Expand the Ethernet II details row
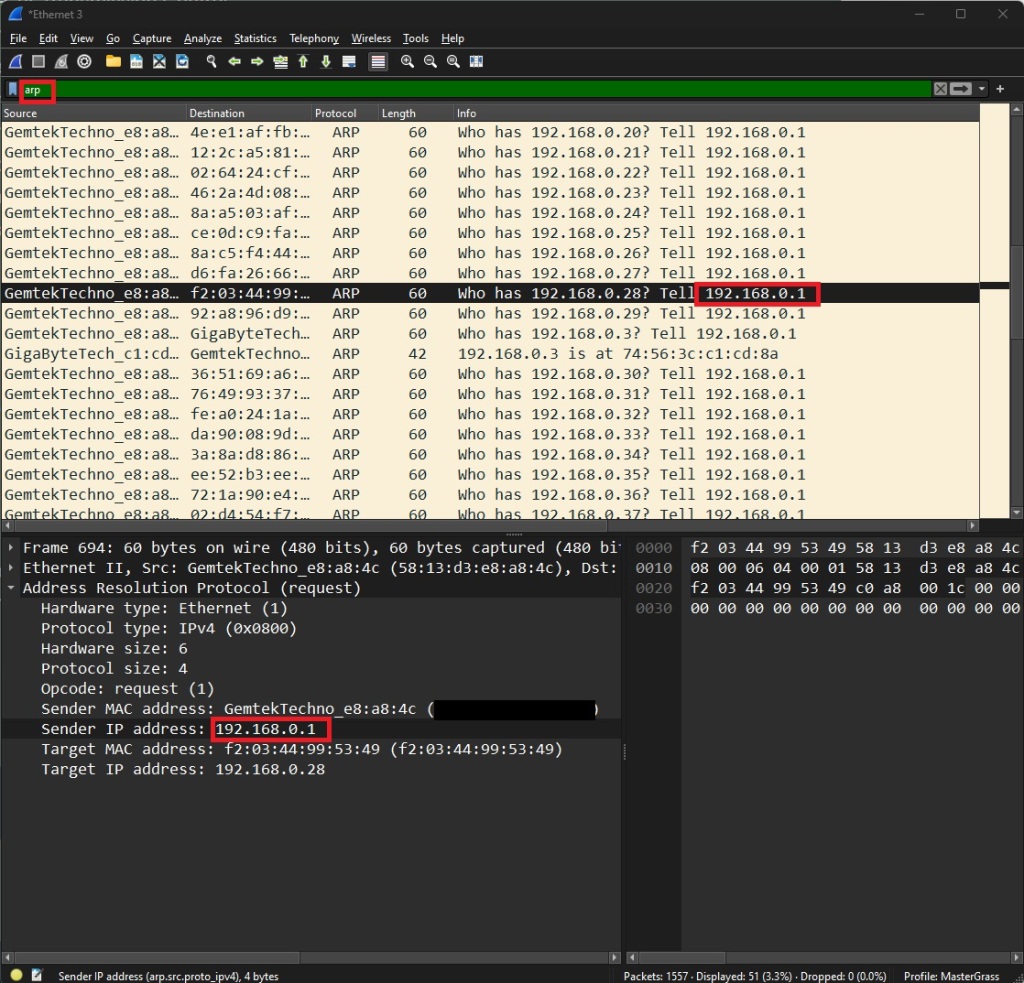This screenshot has height=983, width=1024. (12, 568)
